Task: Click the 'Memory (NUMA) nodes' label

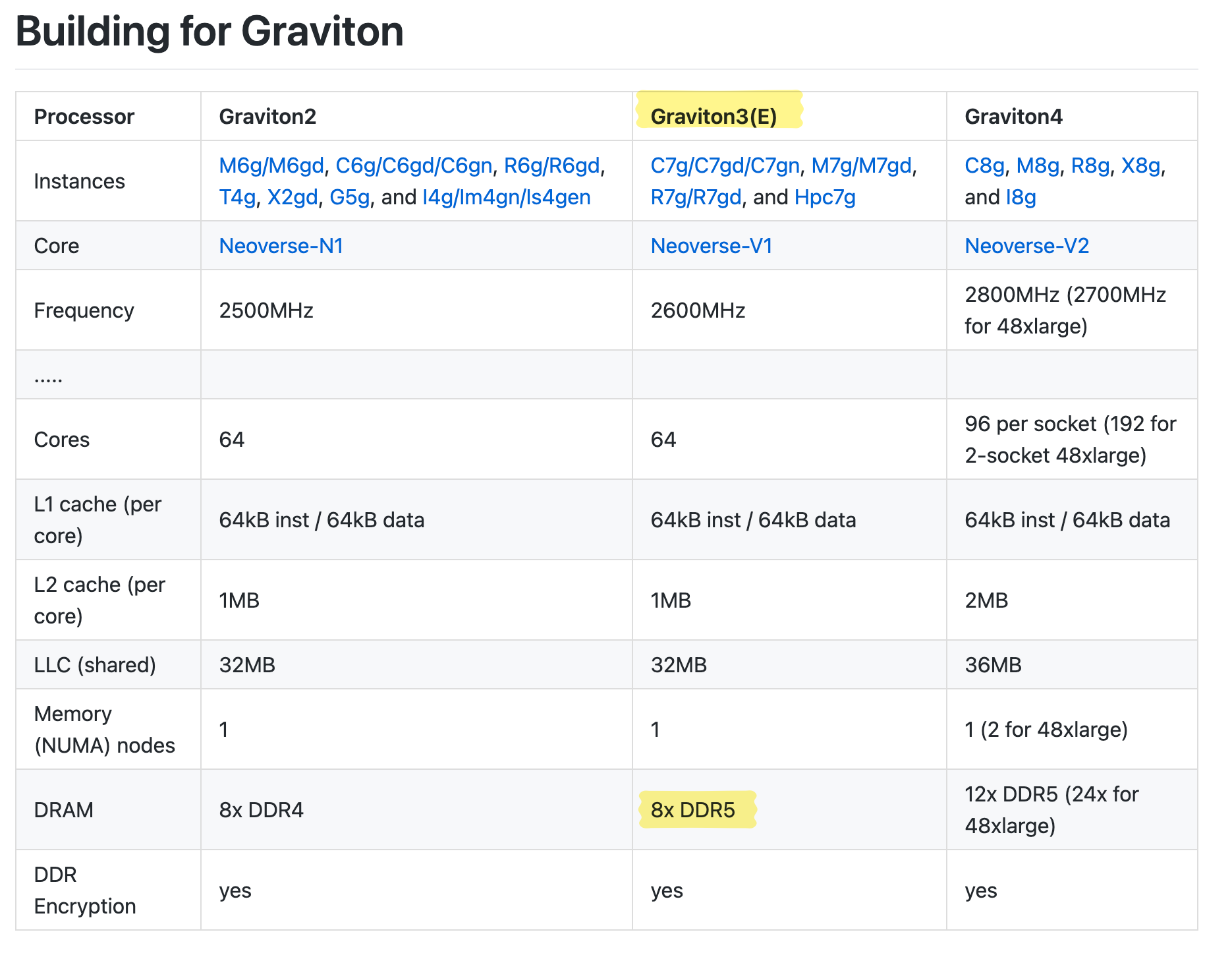Action: click(105, 730)
